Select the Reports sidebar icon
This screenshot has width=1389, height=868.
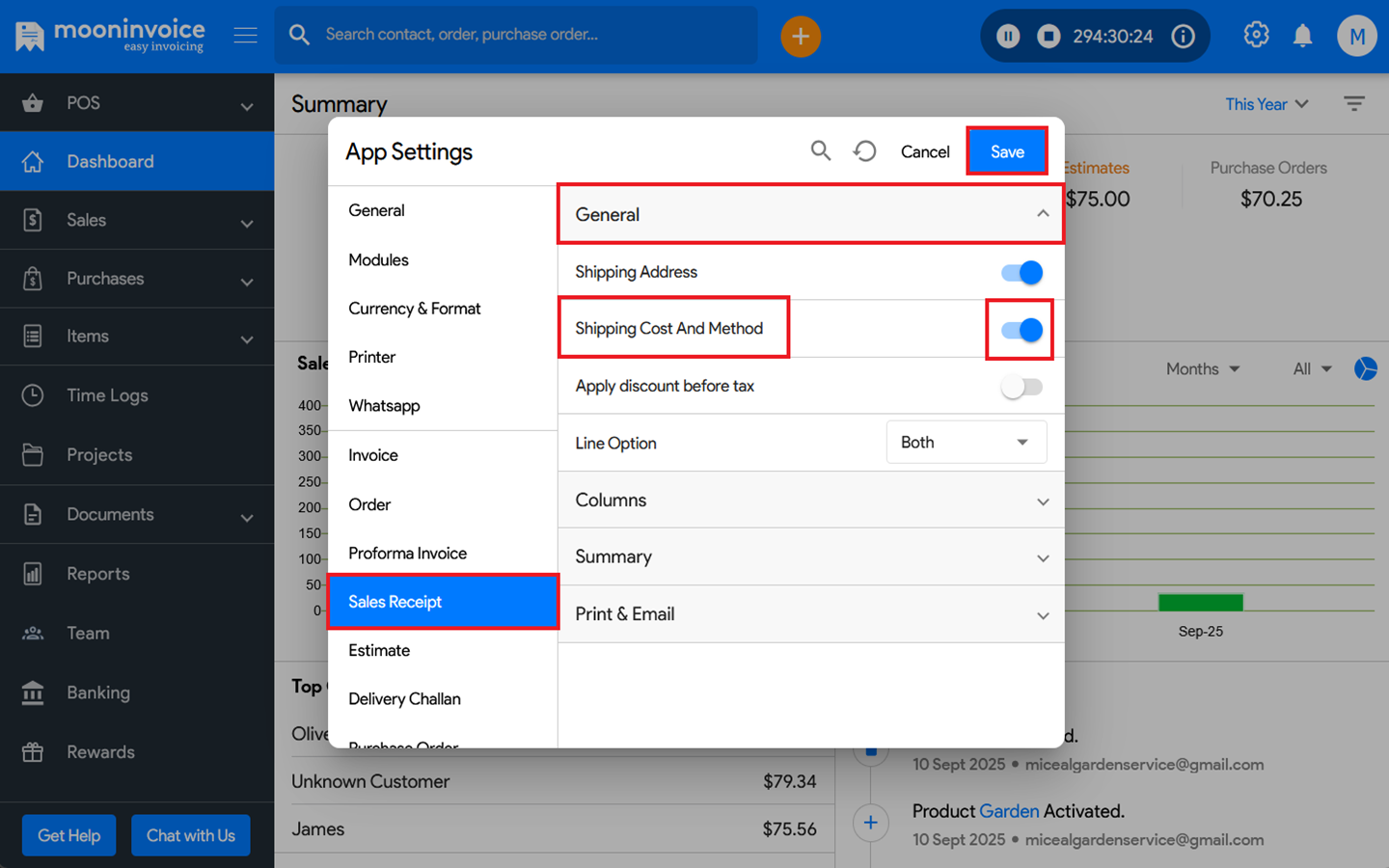[x=32, y=573]
